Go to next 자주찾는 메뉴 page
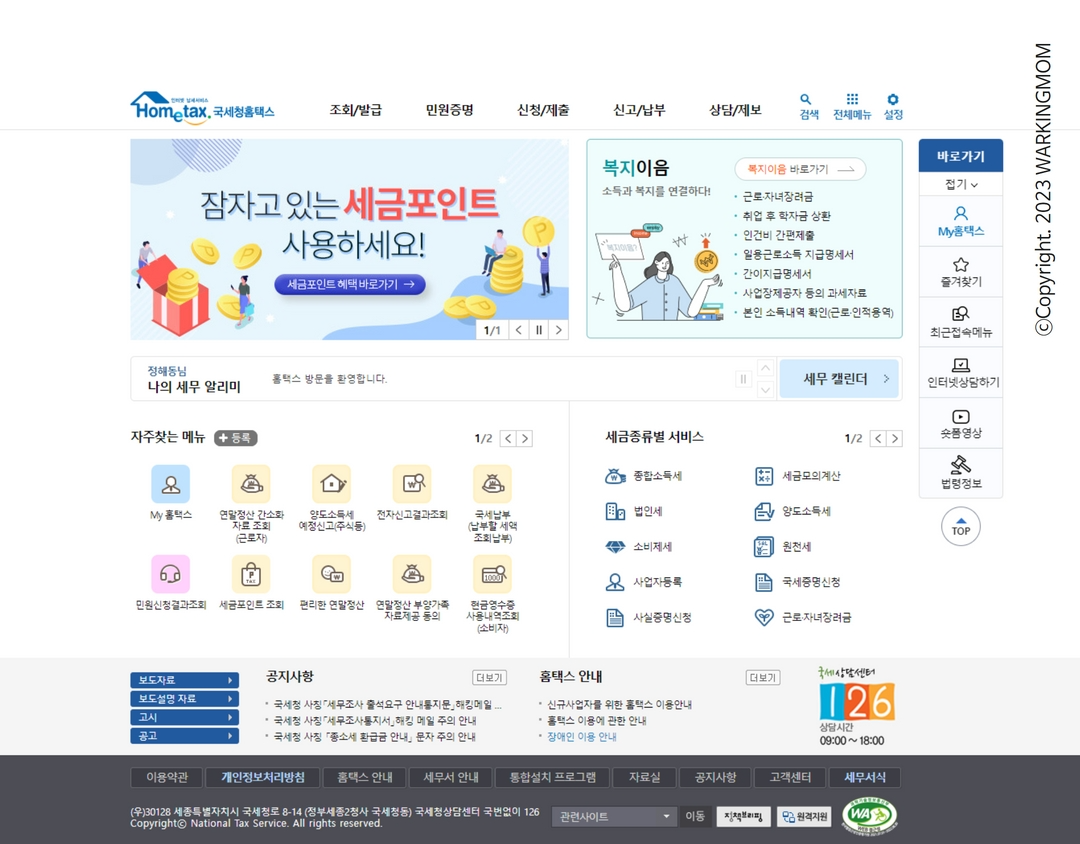Screen dimensions: 1080x844 (525, 438)
